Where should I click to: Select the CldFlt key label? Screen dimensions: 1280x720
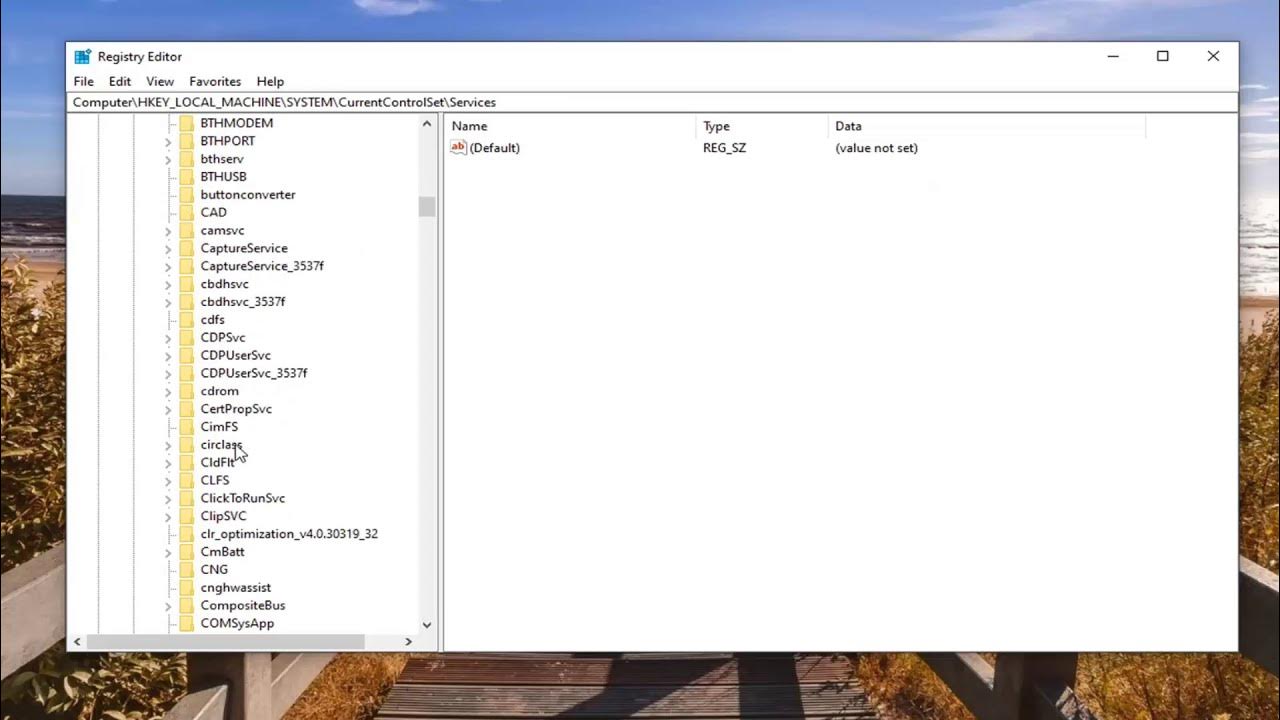pyautogui.click(x=217, y=463)
